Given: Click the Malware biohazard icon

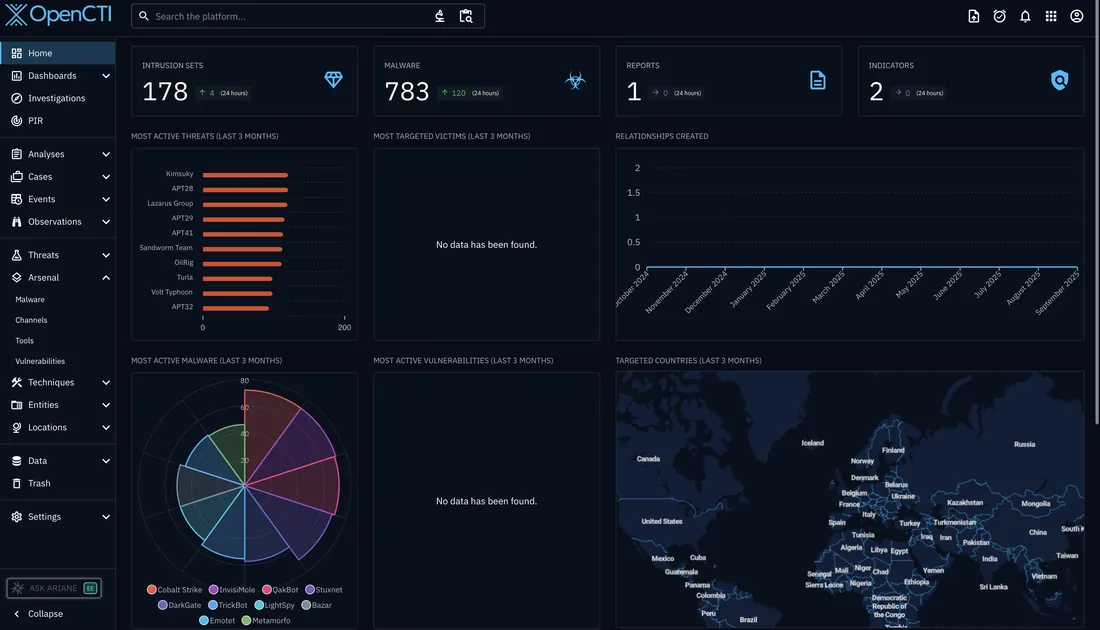Looking at the screenshot, I should [575, 81].
